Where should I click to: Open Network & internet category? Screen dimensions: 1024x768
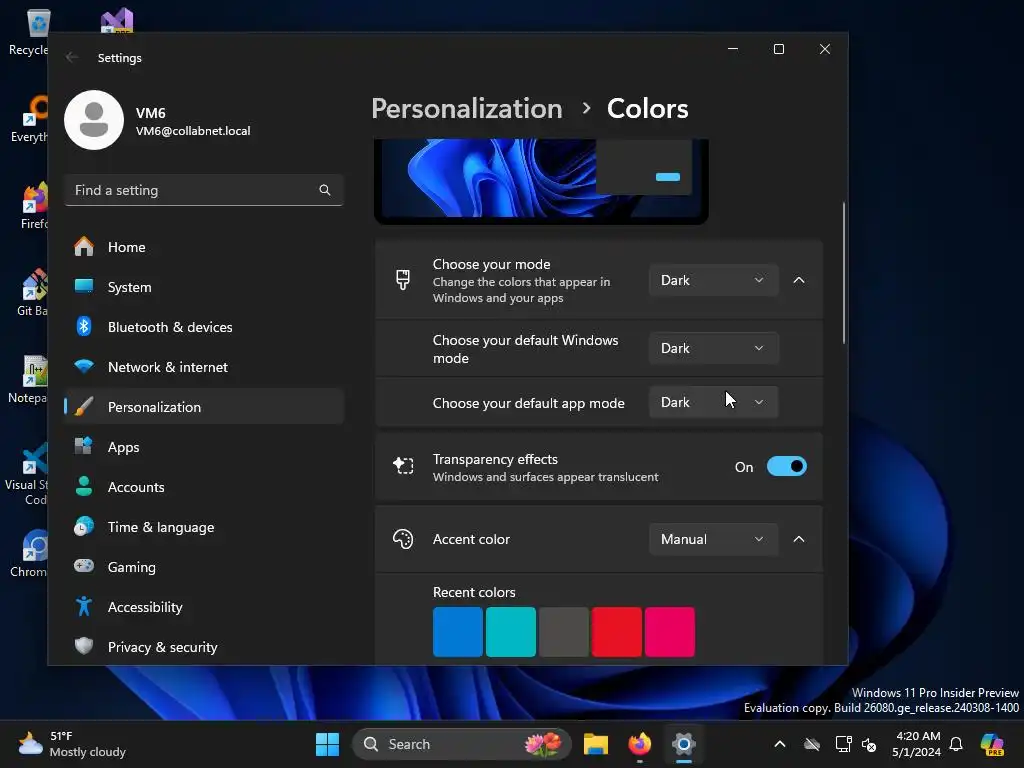click(x=204, y=367)
